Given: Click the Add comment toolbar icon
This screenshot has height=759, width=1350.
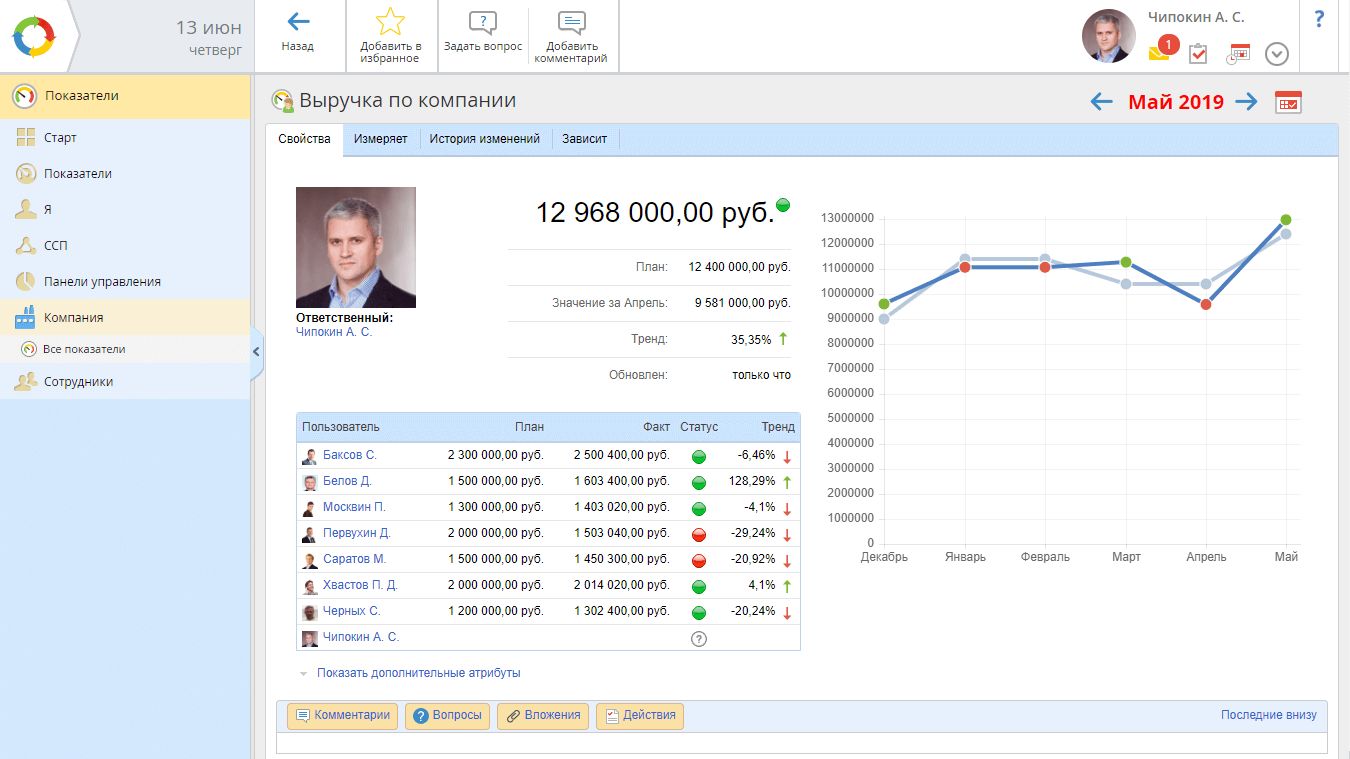Looking at the screenshot, I should (571, 23).
